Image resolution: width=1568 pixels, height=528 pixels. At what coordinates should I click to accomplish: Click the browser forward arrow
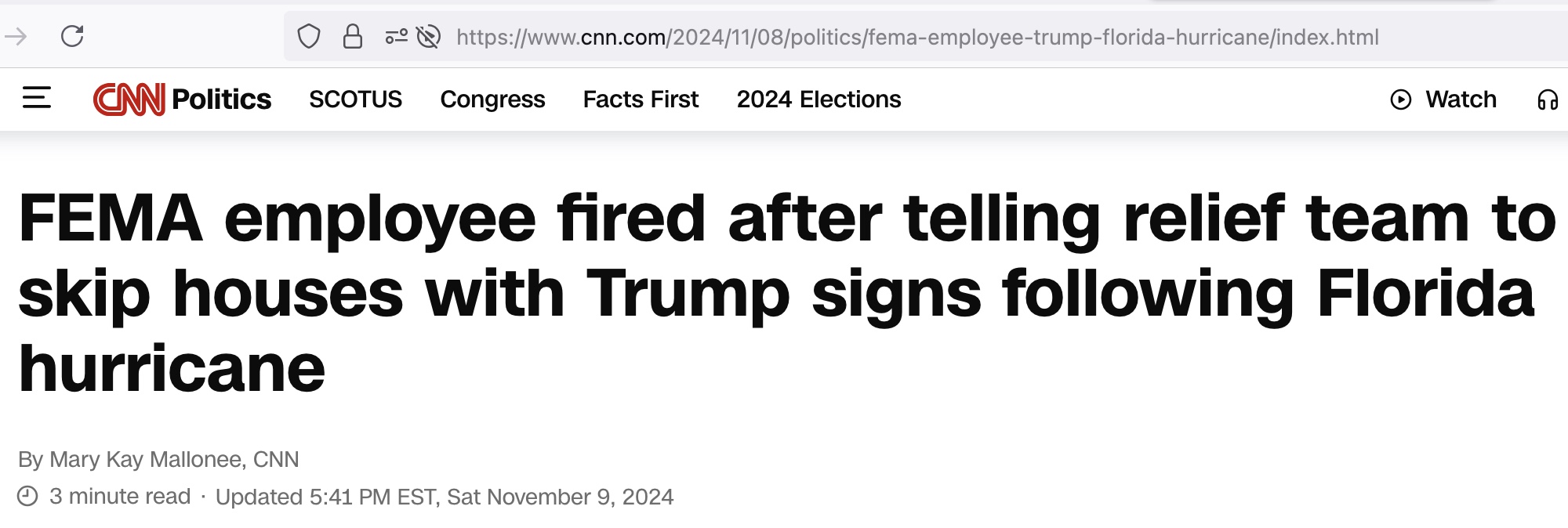(x=16, y=36)
